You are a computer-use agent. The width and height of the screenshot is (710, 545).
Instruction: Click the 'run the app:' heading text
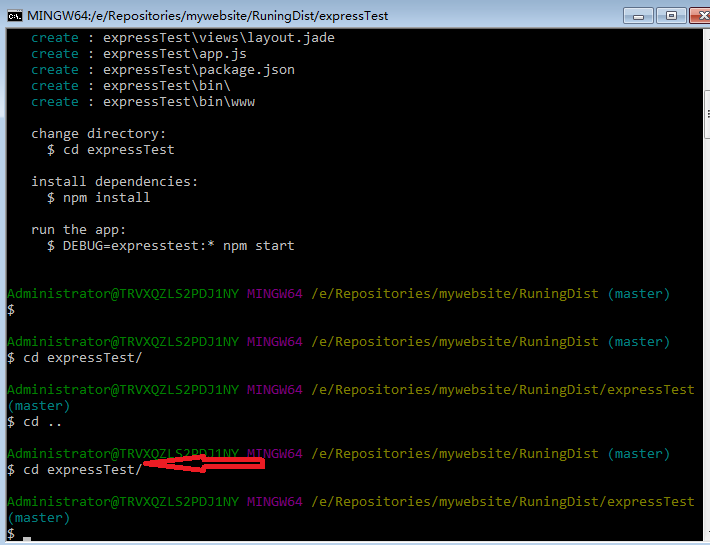pos(78,230)
